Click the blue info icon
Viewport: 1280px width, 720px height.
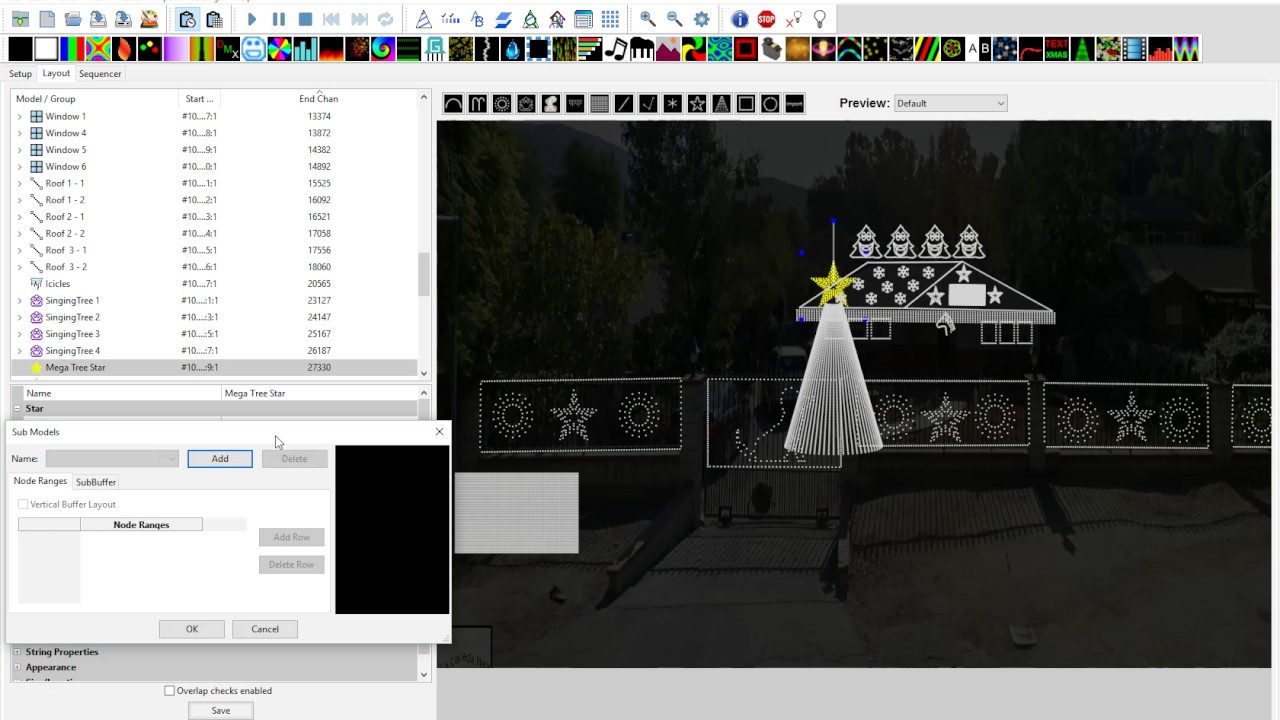coord(739,19)
